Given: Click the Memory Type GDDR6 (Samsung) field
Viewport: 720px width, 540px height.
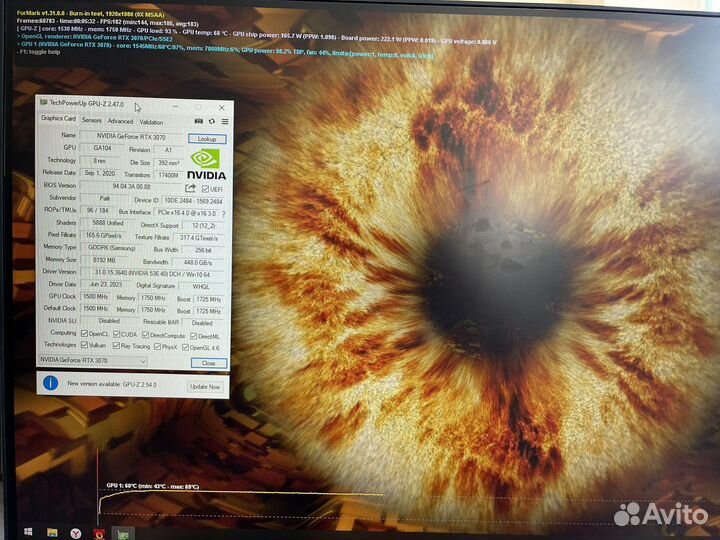Looking at the screenshot, I should tap(112, 248).
